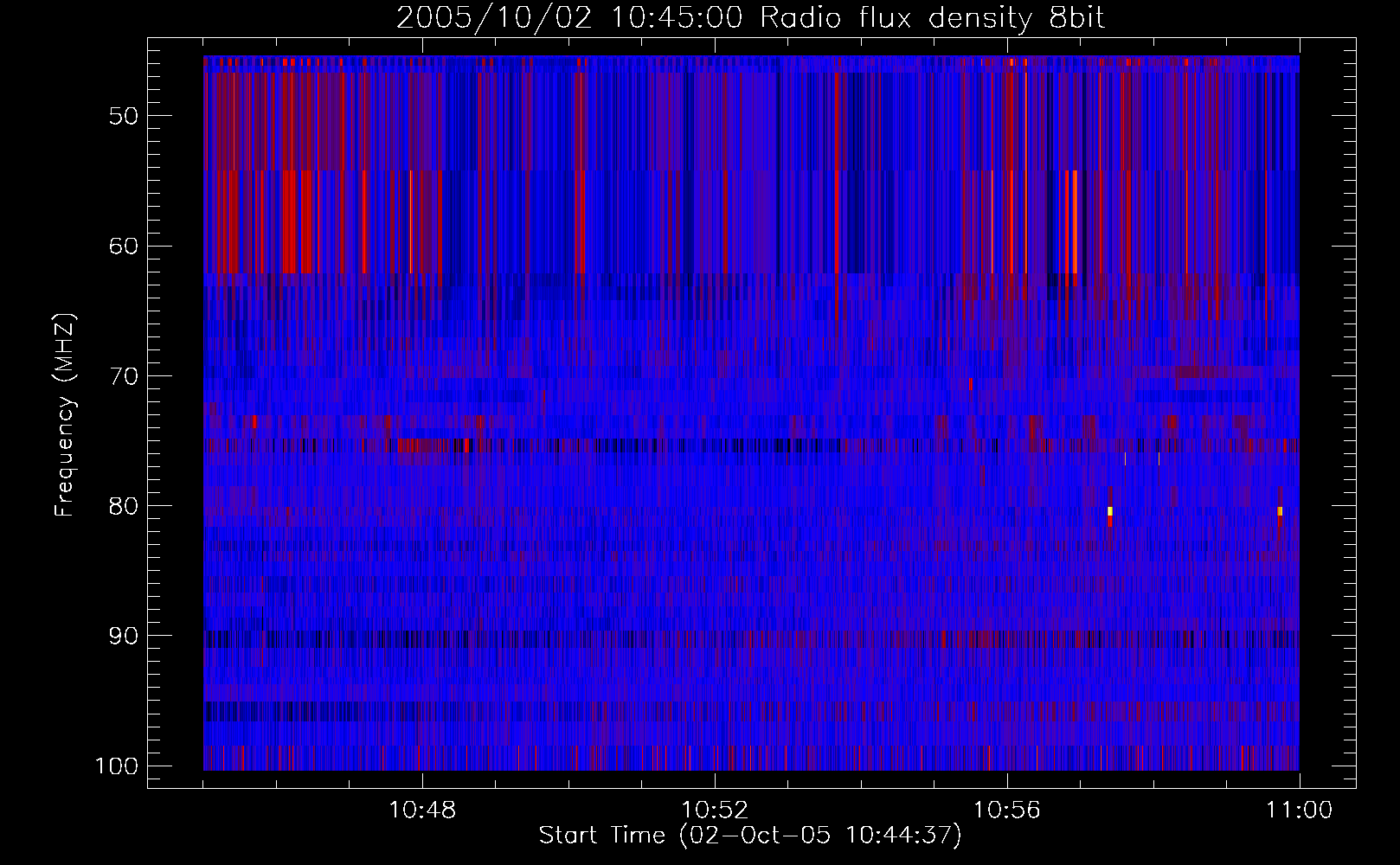The height and width of the screenshot is (865, 1400).
Task: Click the 70 frequency tick label
Action: tap(124, 376)
